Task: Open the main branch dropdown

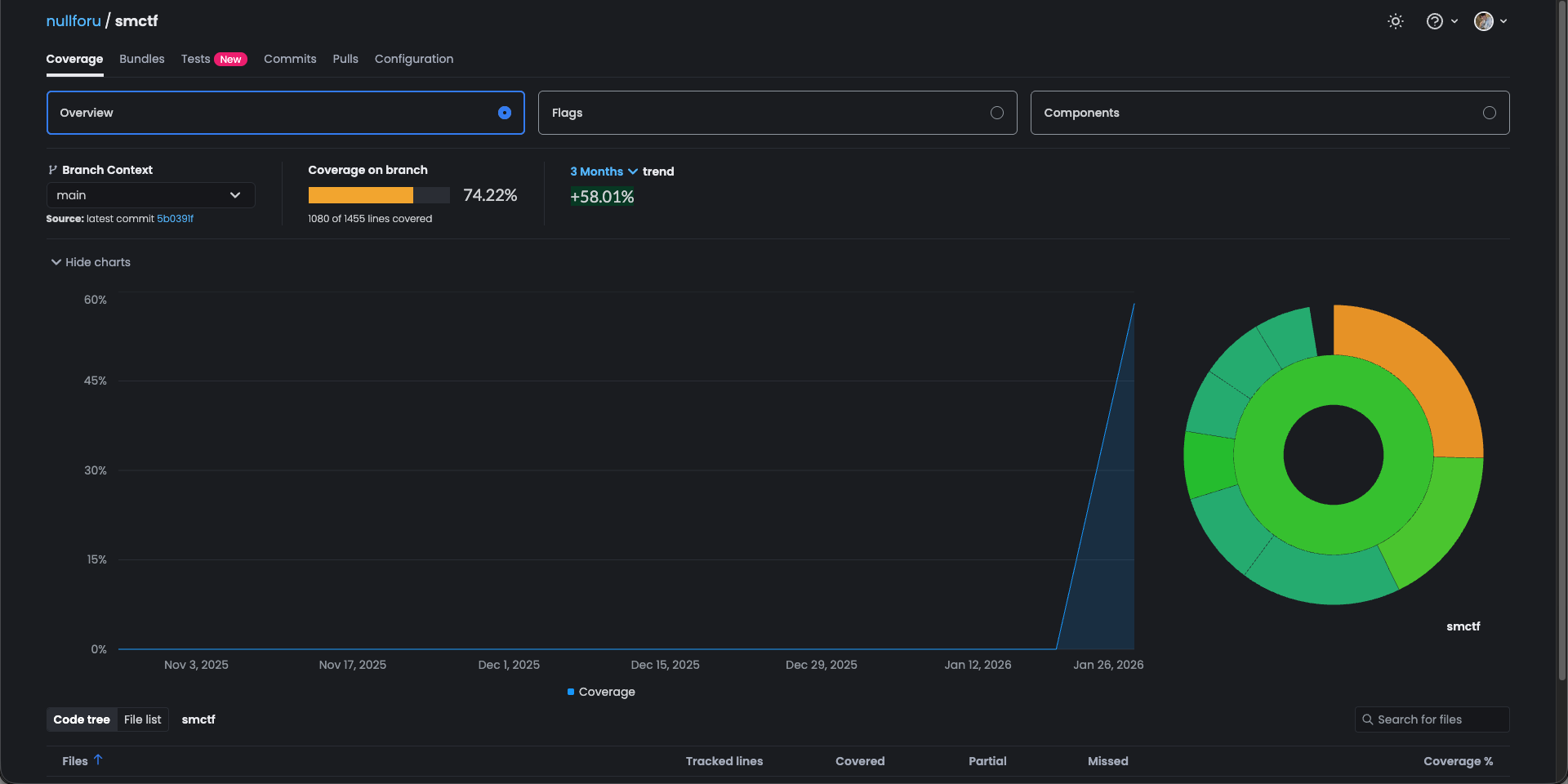Action: click(150, 195)
